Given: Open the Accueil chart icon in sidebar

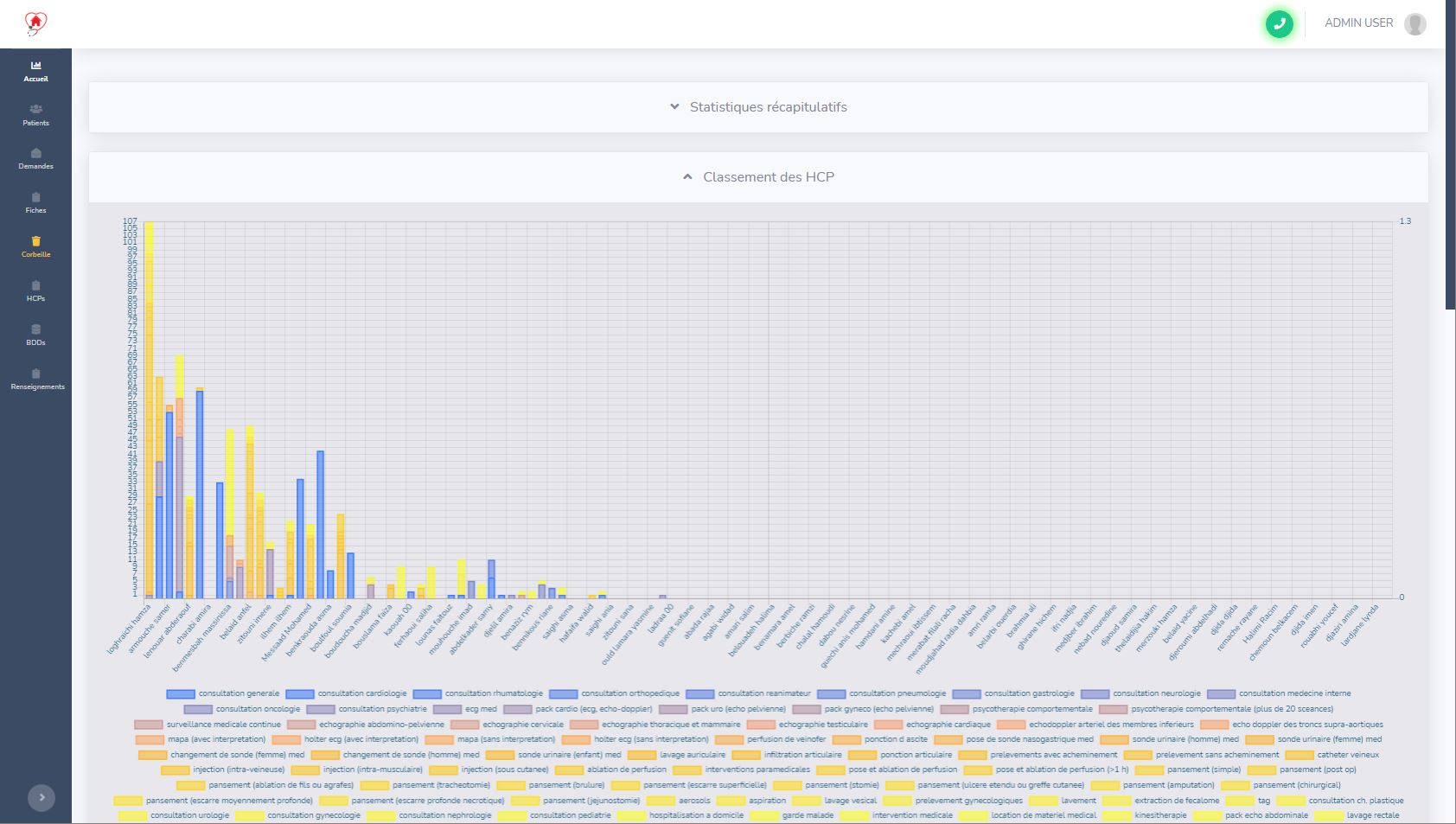Looking at the screenshot, I should point(35,66).
